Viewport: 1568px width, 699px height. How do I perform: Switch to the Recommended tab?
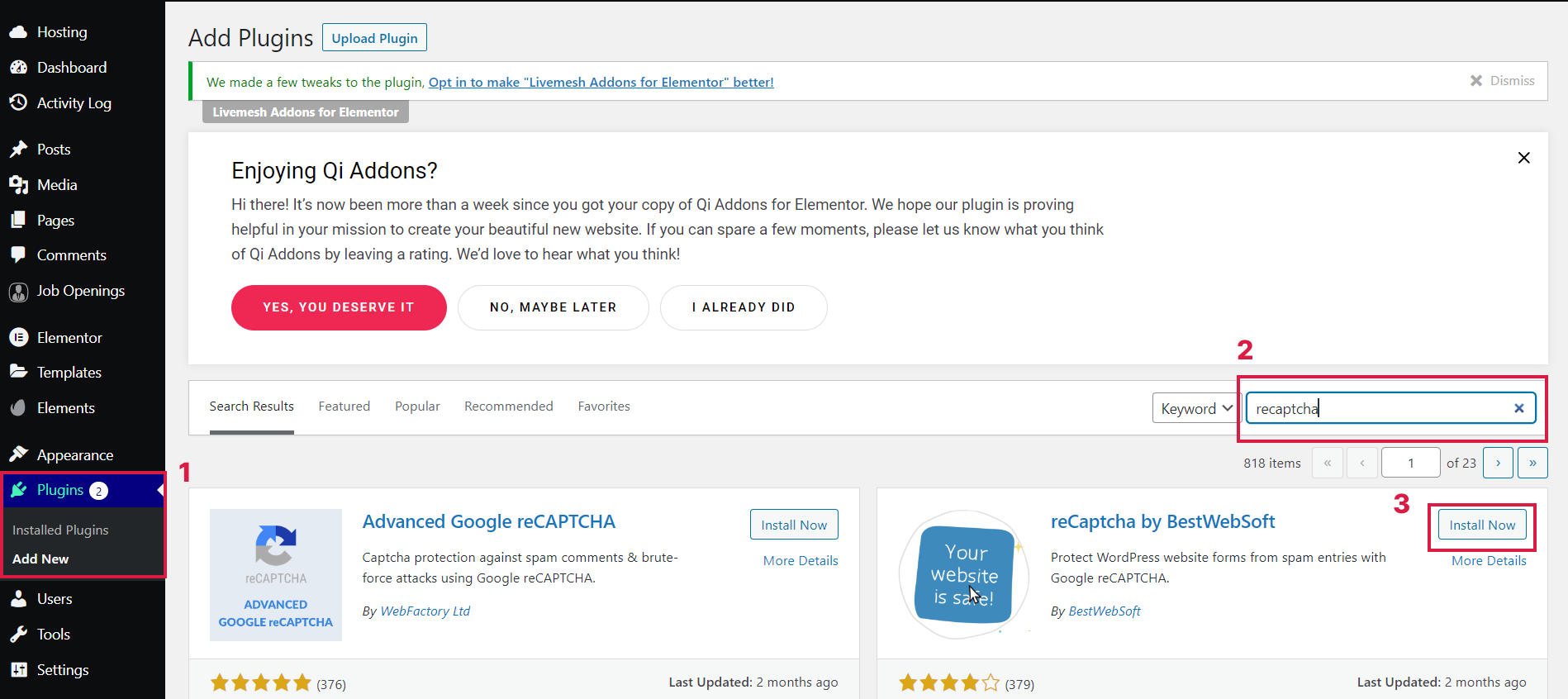509,407
